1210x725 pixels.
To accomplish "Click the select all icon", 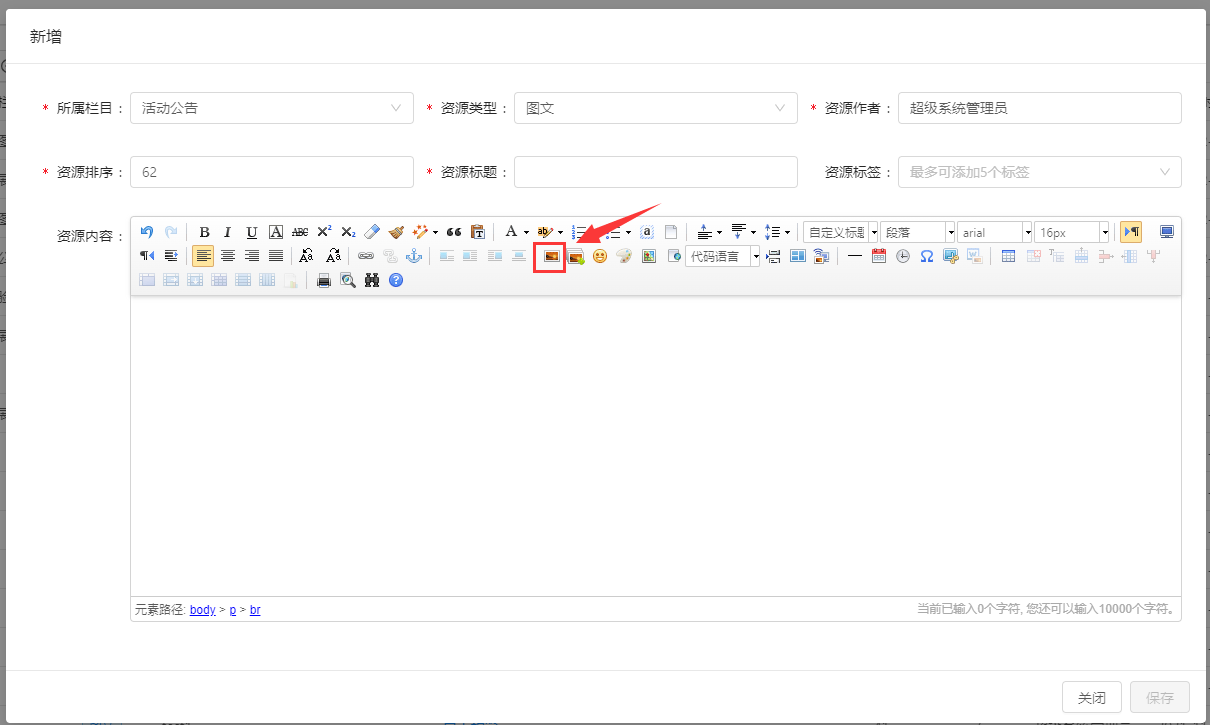I will [647, 232].
